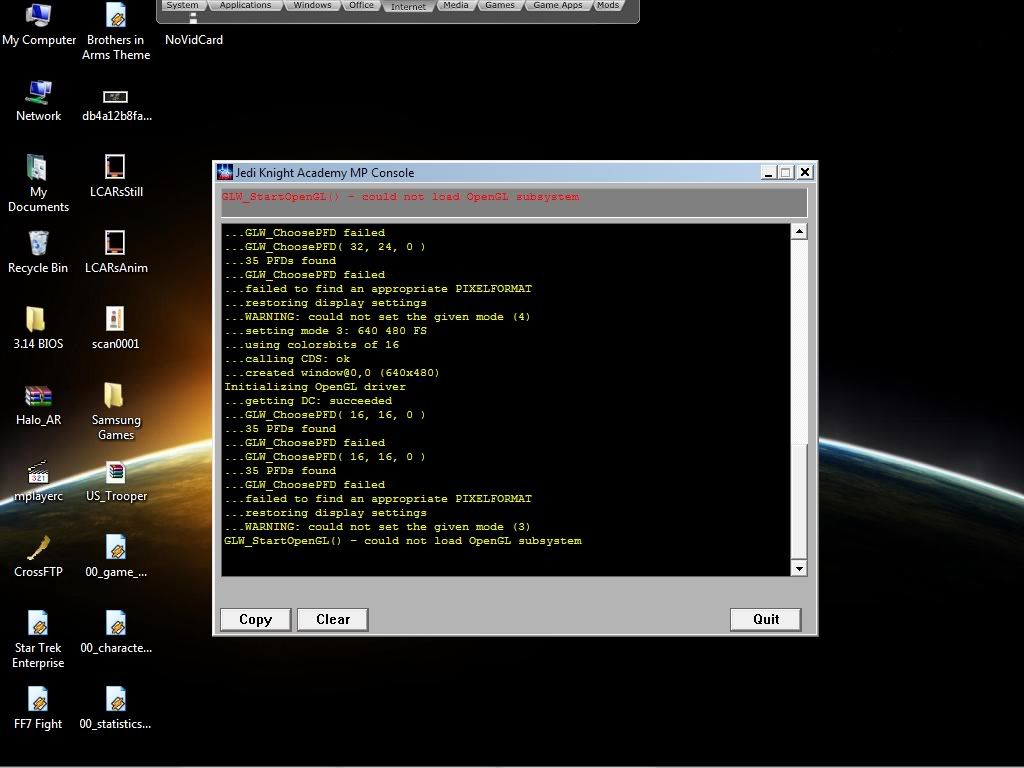Open the Recycle Bin icon
Screen dimensions: 1024x768
[38, 252]
